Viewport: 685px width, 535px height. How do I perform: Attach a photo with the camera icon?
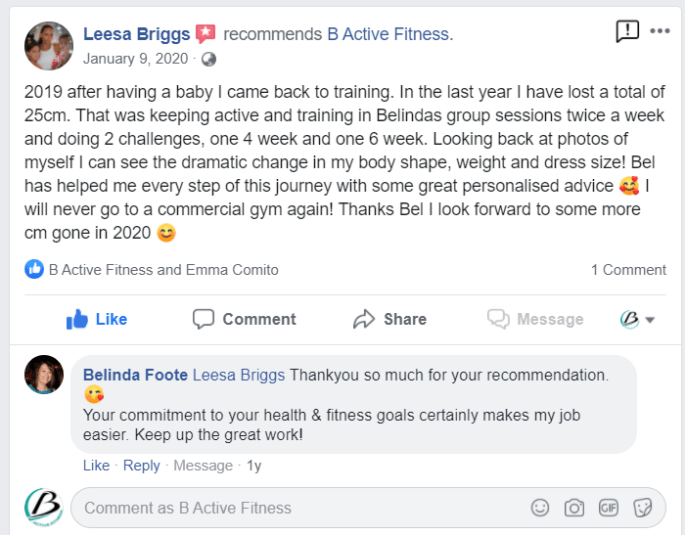pyautogui.click(x=574, y=508)
